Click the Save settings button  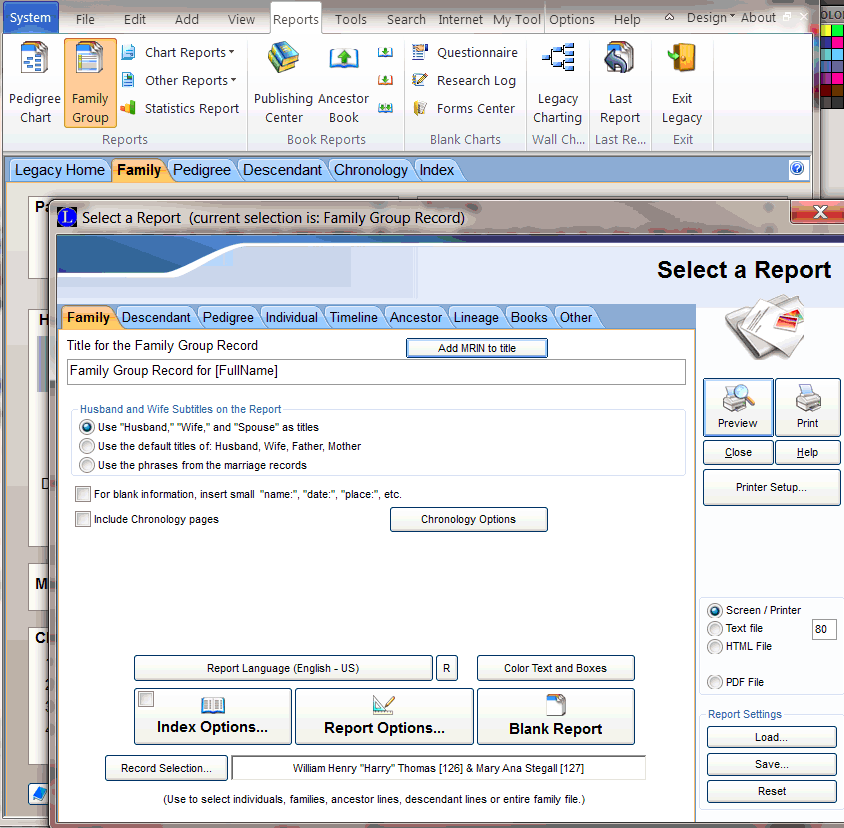[x=771, y=764]
